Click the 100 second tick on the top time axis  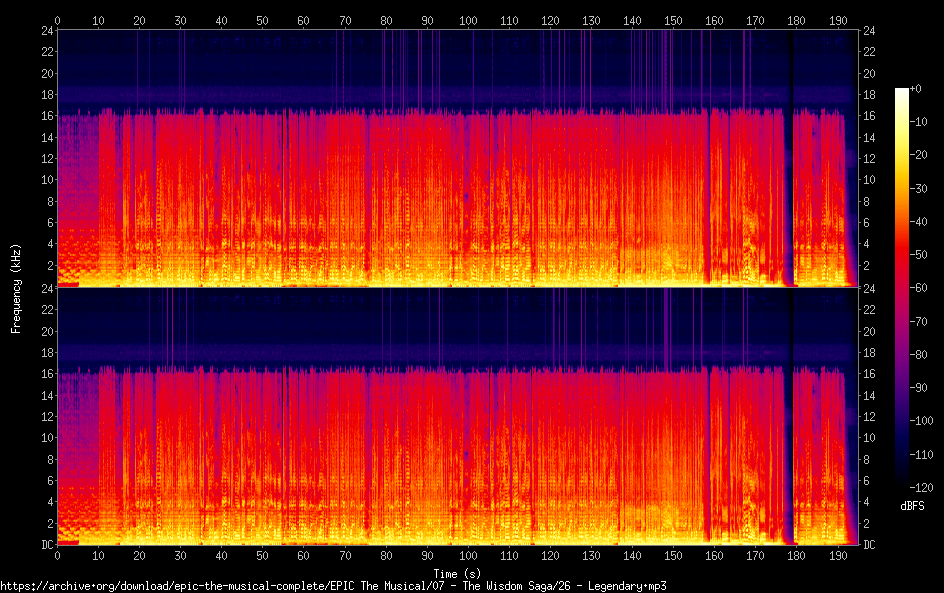click(468, 20)
